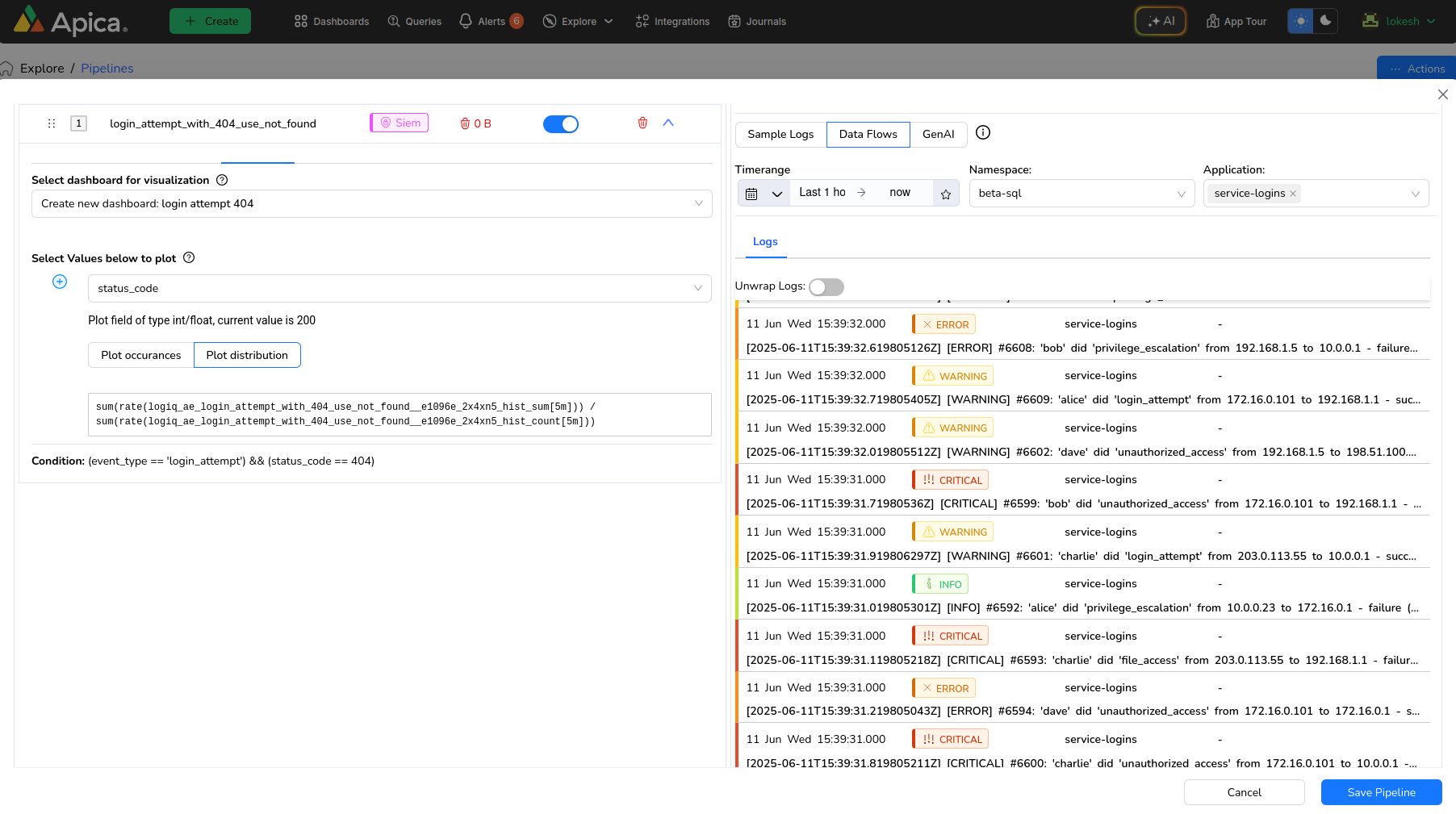Add another plot value with plus icon
Viewport: 1456px width, 814px height.
[60, 282]
